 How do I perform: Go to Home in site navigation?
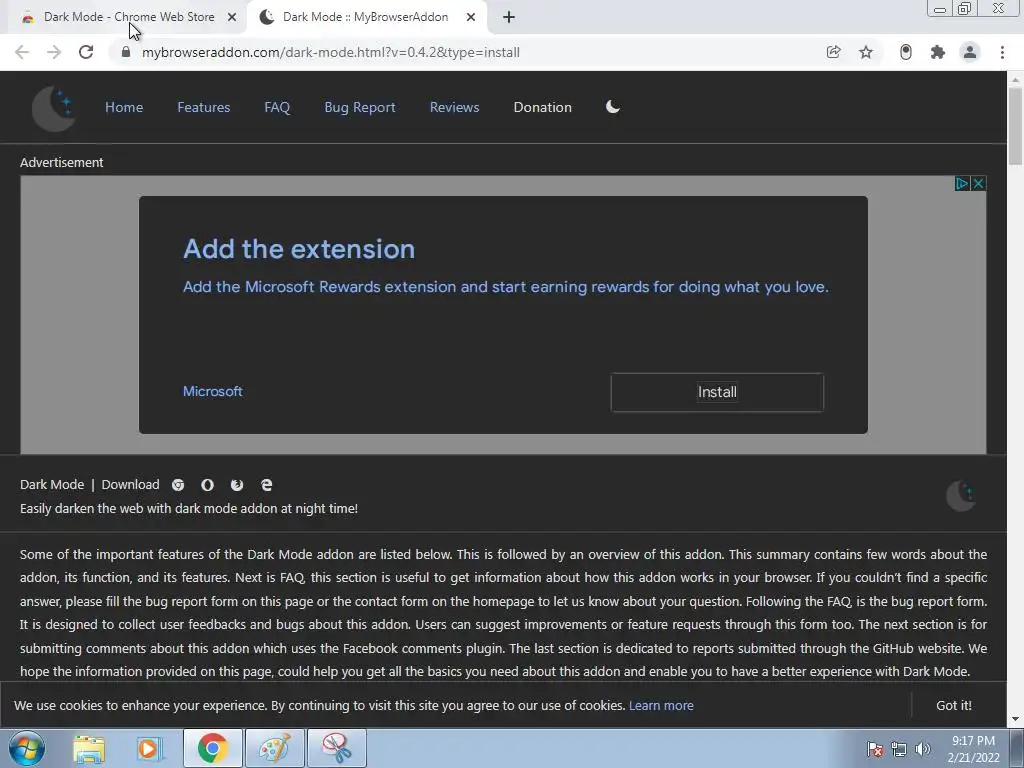pyautogui.click(x=124, y=107)
